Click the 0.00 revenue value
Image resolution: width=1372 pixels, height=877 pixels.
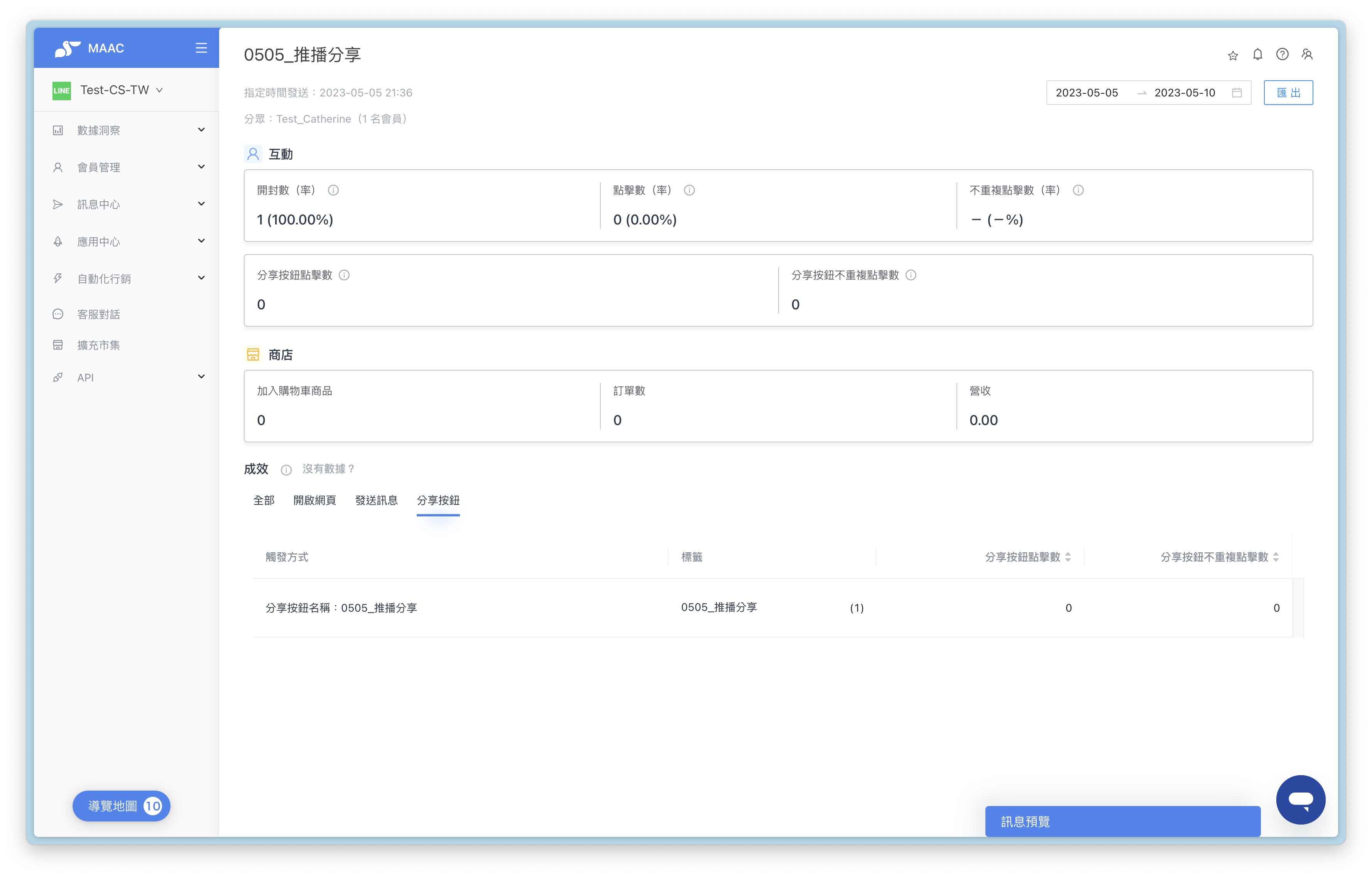click(x=983, y=421)
